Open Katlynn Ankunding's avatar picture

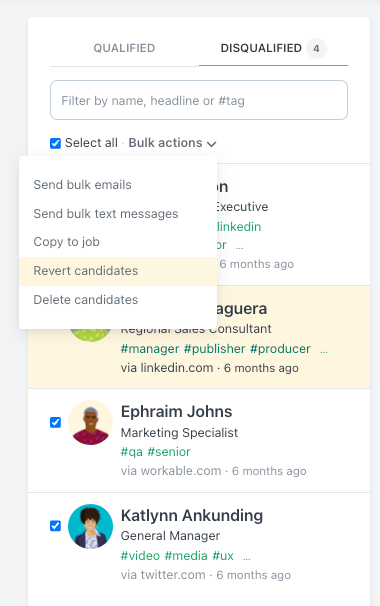tap(90, 526)
